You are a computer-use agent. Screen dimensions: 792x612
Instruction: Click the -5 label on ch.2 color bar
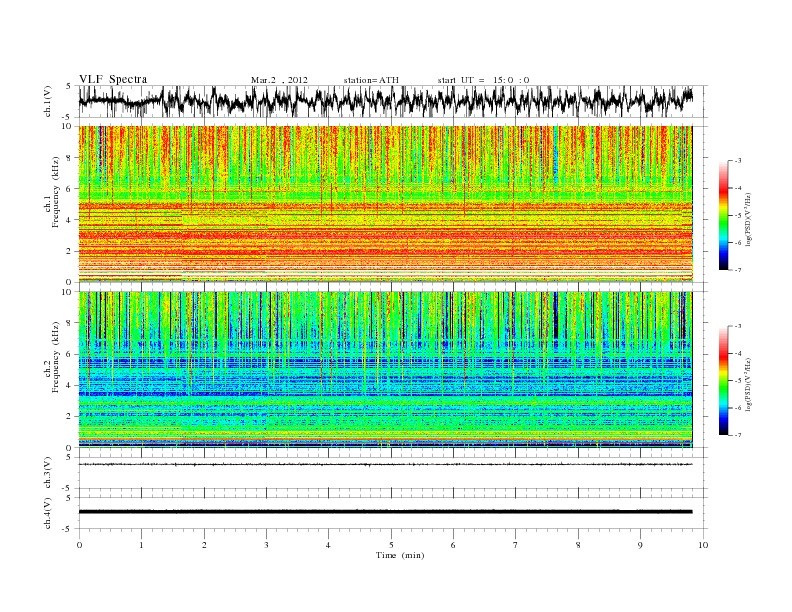pyautogui.click(x=737, y=381)
